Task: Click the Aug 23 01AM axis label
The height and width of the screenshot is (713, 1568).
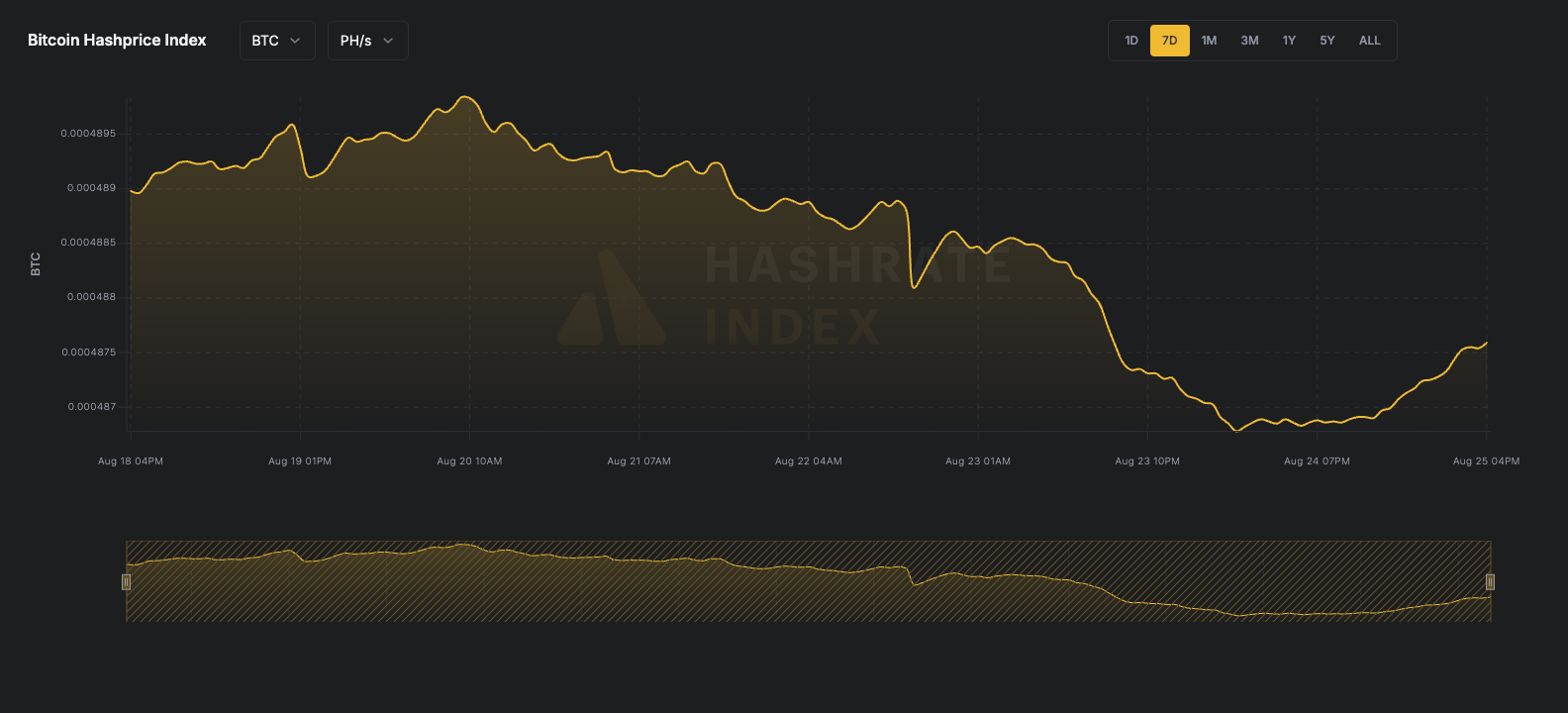Action: point(978,461)
